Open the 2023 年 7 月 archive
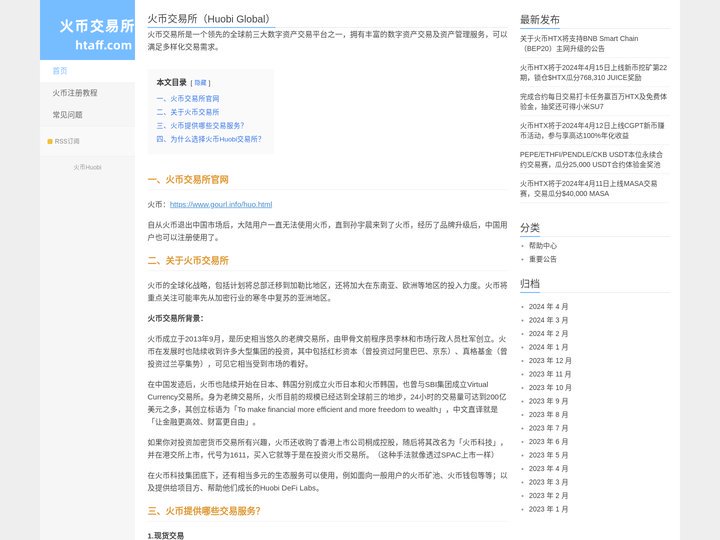The height and width of the screenshot is (540, 720). click(x=548, y=428)
